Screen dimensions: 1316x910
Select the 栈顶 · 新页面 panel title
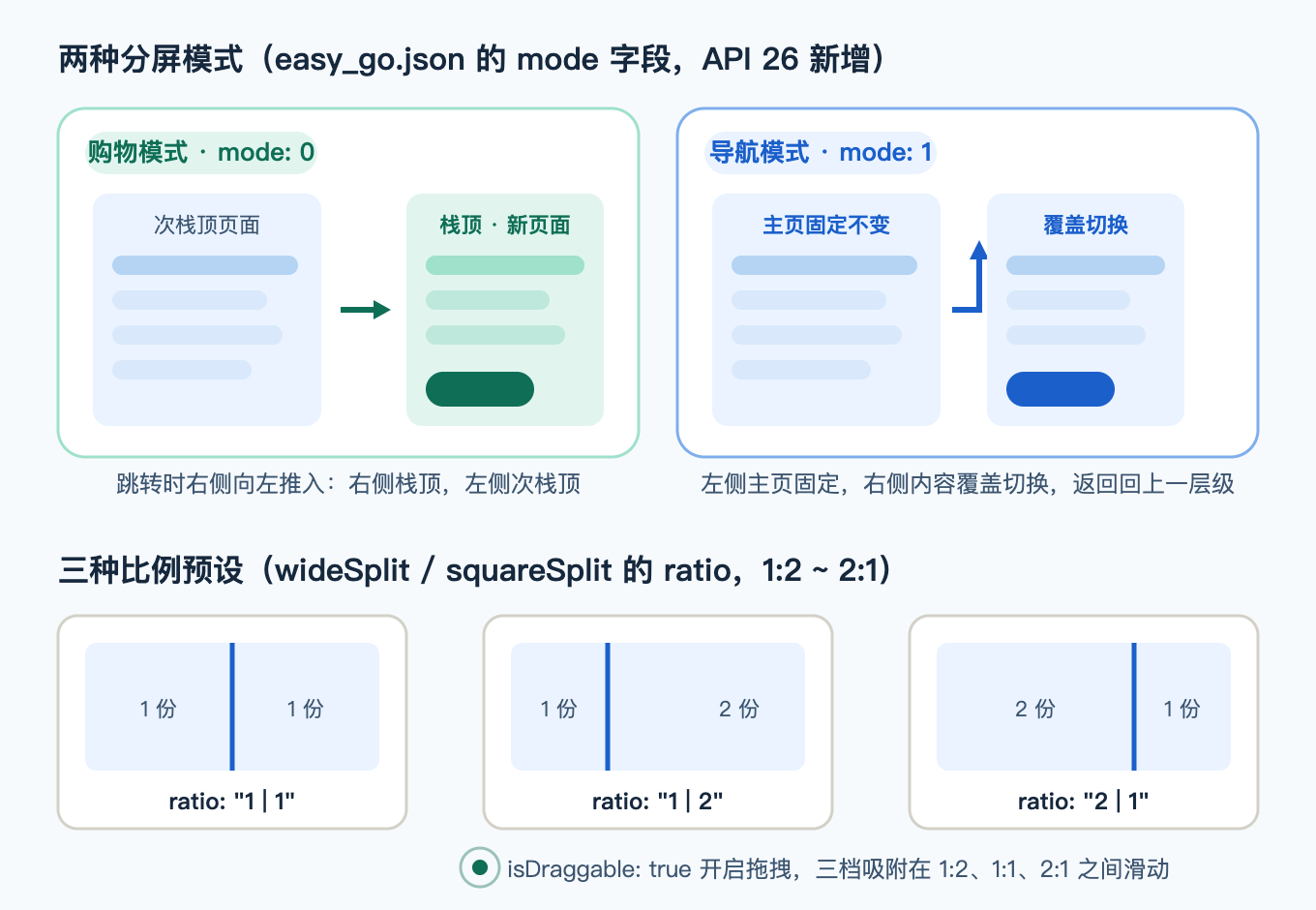[505, 225]
